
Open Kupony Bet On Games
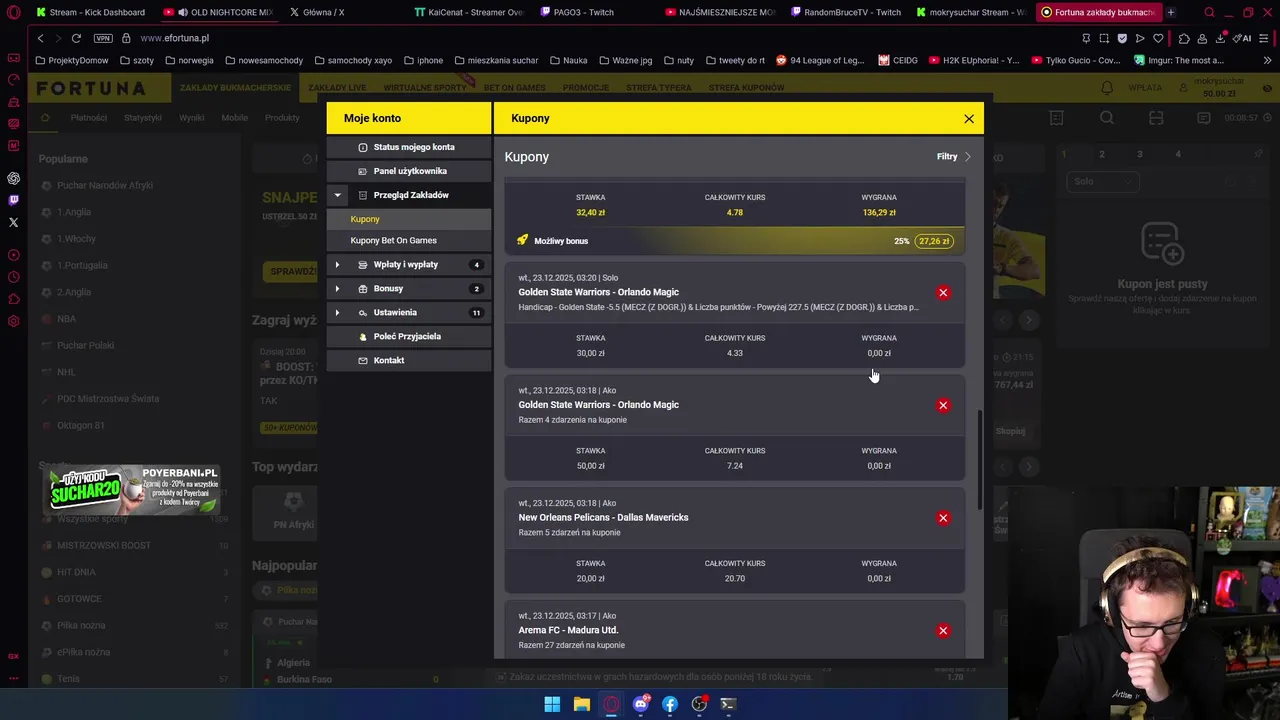[x=409, y=241]
